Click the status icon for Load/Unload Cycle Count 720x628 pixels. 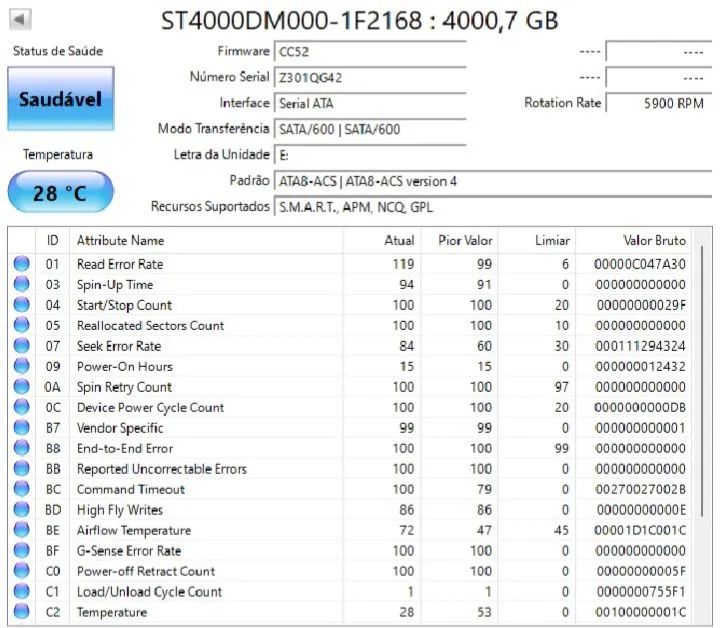click(x=22, y=591)
